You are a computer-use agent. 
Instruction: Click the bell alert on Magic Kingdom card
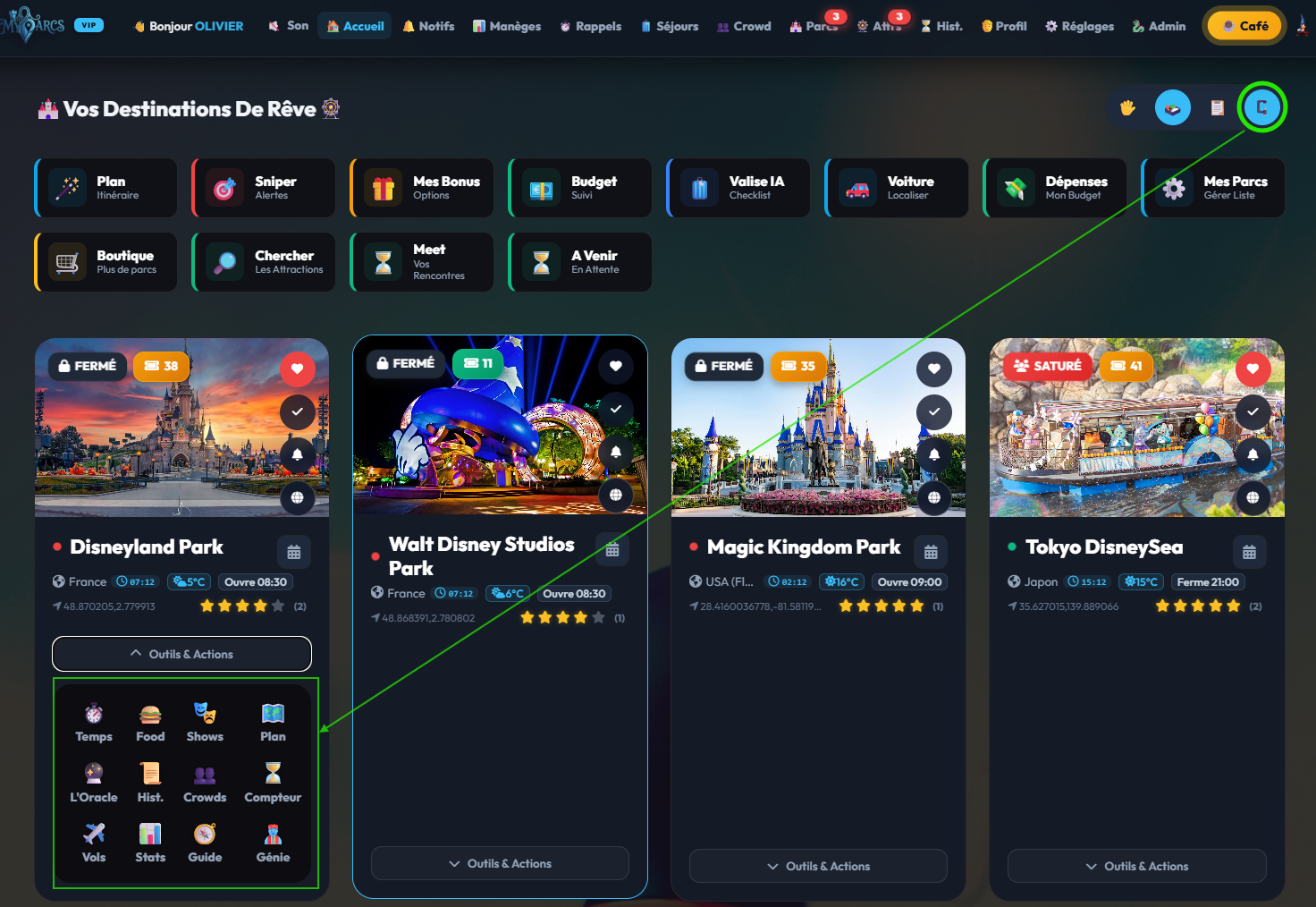click(x=934, y=454)
